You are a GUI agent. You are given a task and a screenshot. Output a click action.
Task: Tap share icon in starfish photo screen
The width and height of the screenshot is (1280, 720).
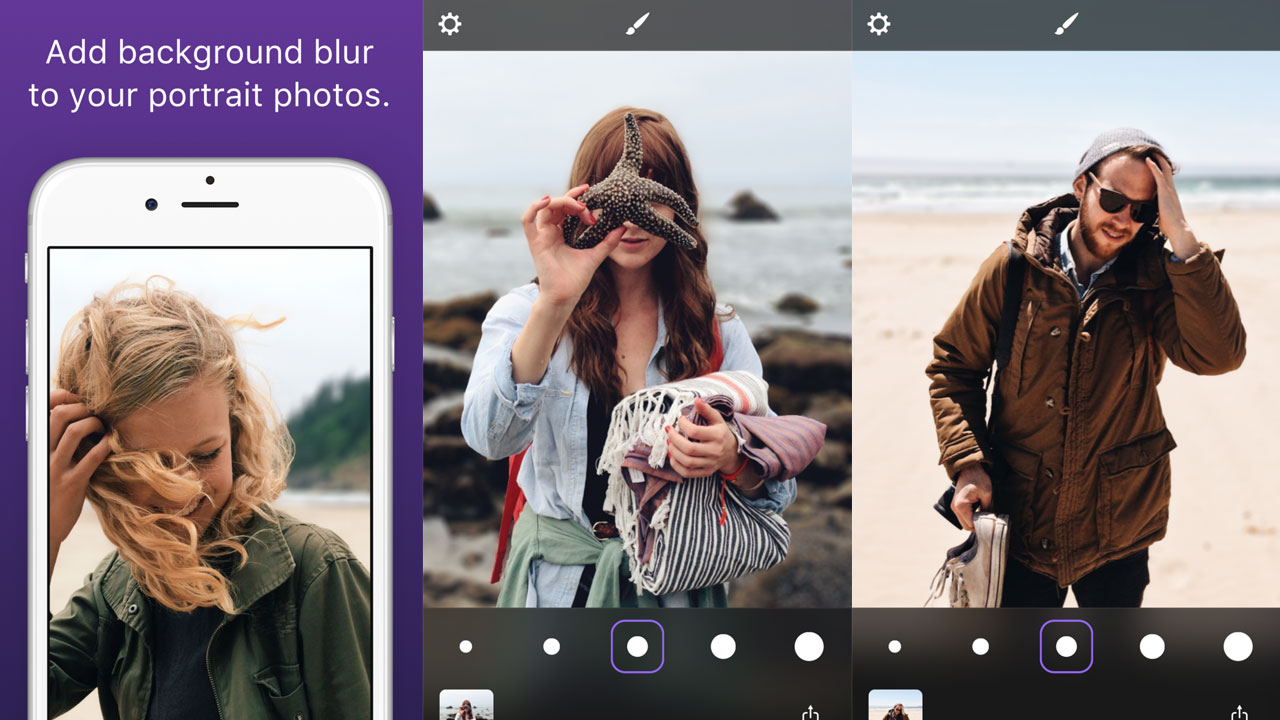click(810, 712)
